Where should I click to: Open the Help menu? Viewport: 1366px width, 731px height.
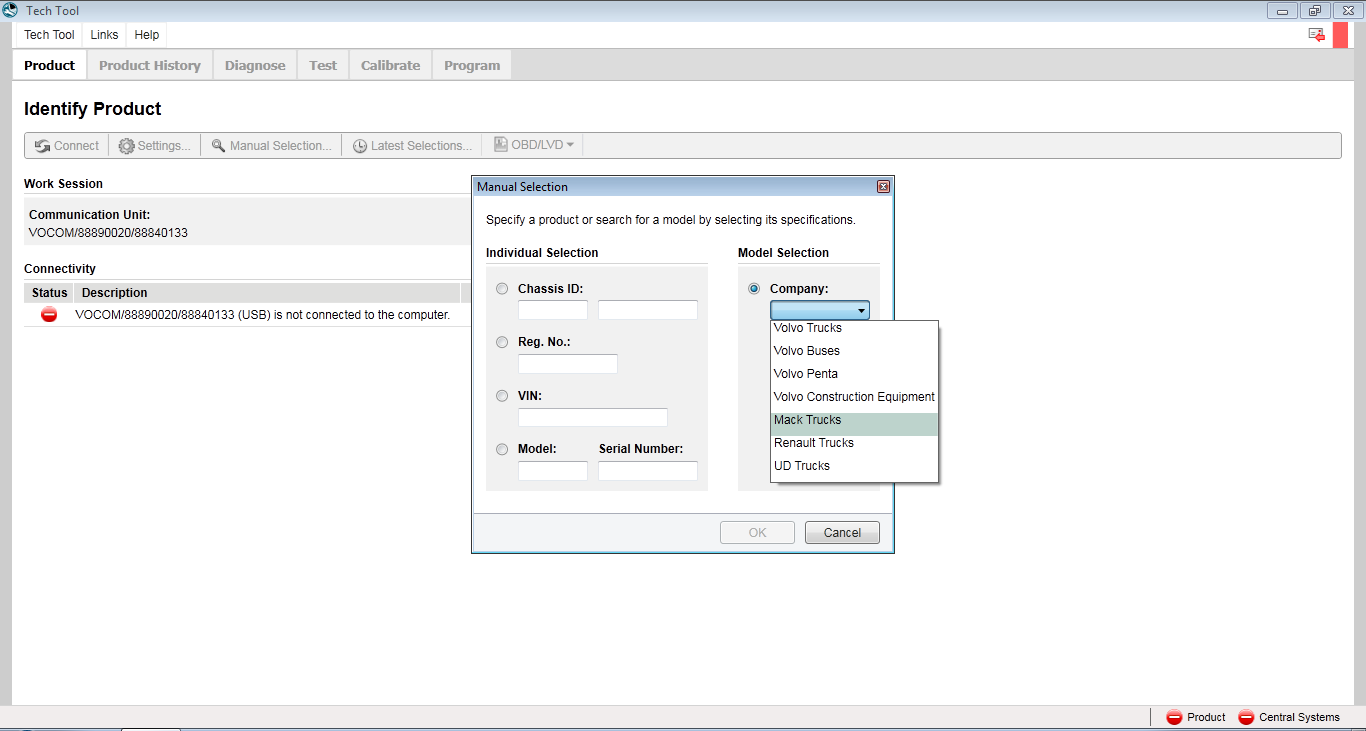[147, 35]
